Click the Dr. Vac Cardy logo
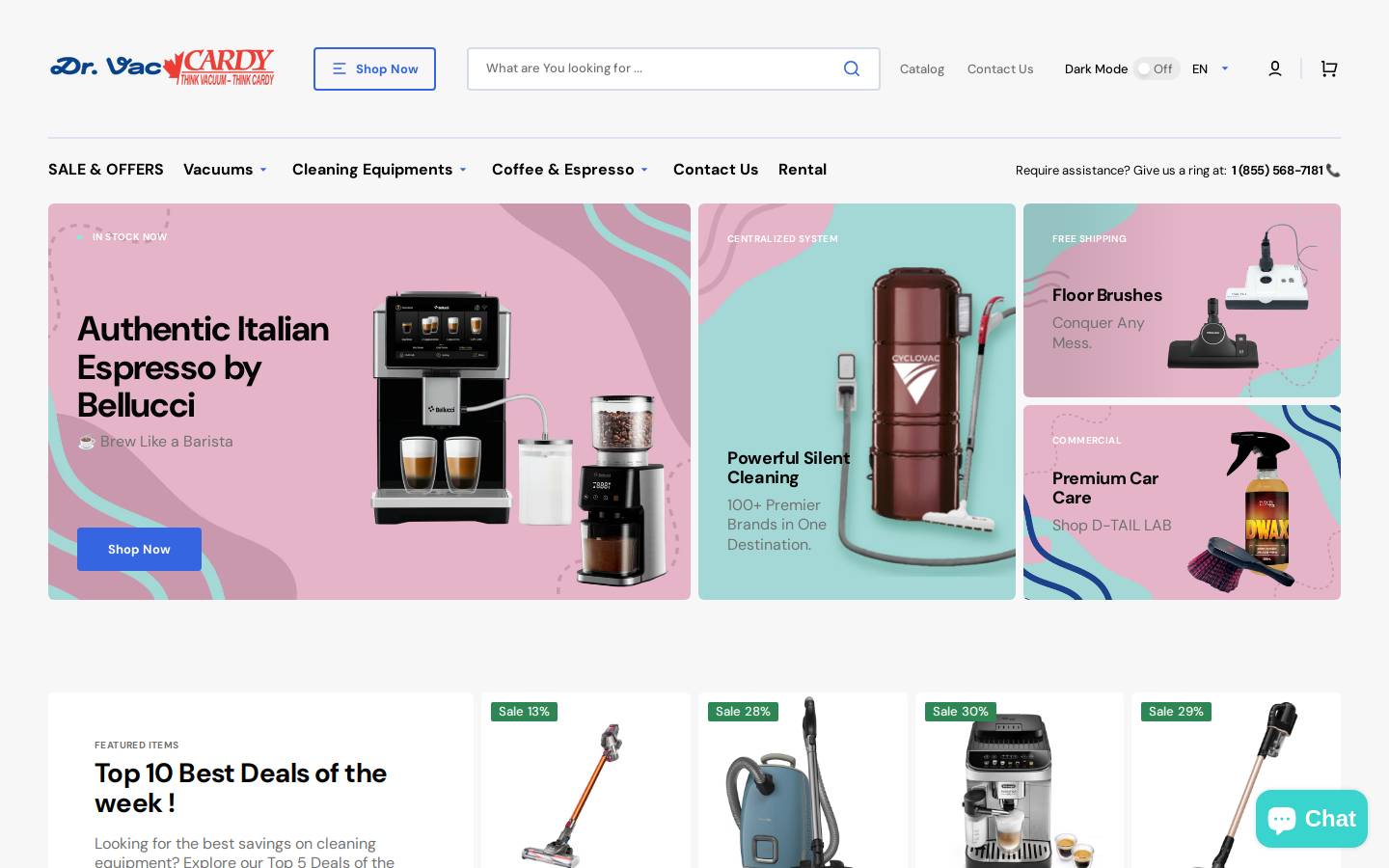 pos(162,68)
